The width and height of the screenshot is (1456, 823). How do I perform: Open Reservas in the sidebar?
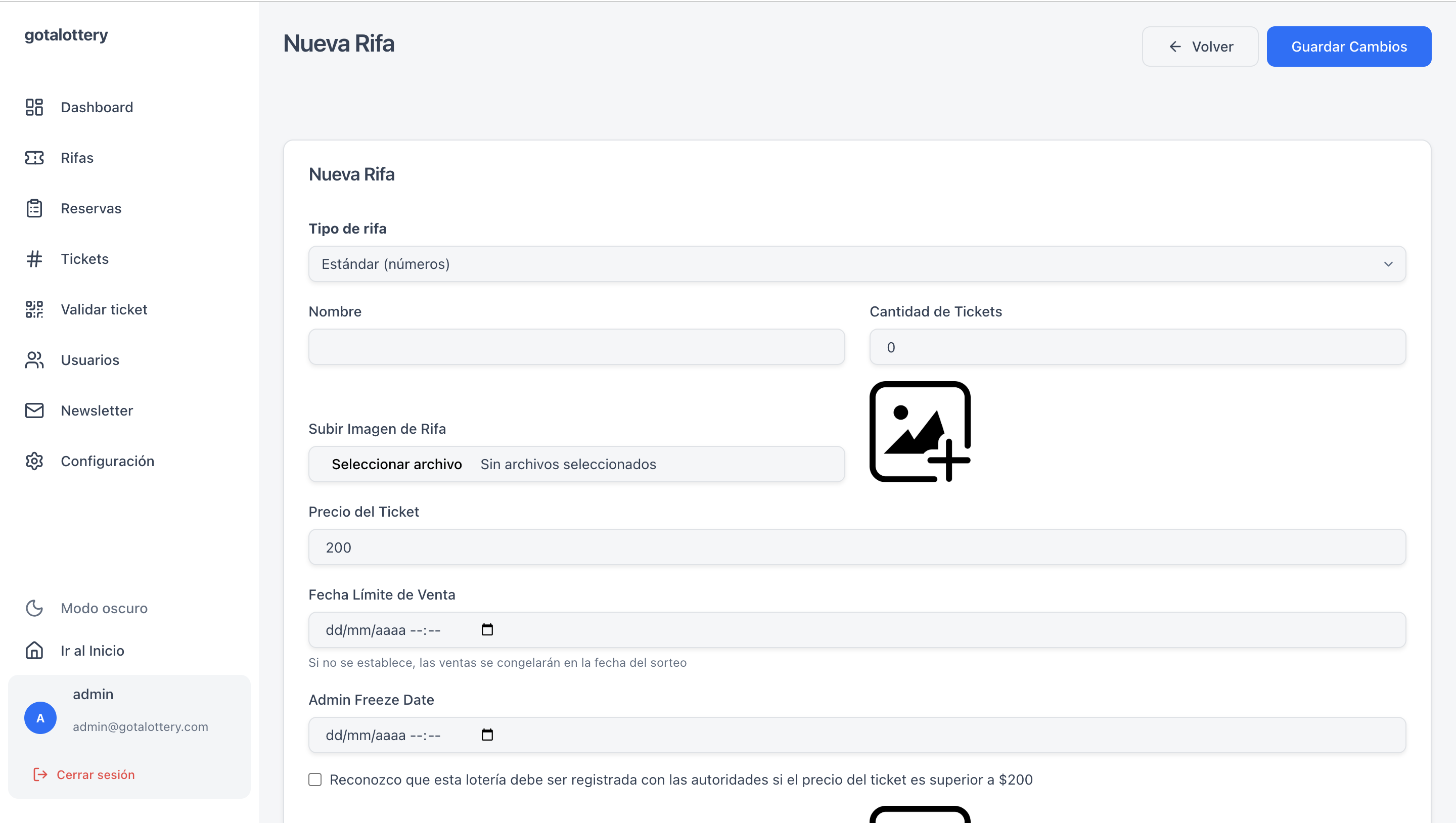pos(91,209)
